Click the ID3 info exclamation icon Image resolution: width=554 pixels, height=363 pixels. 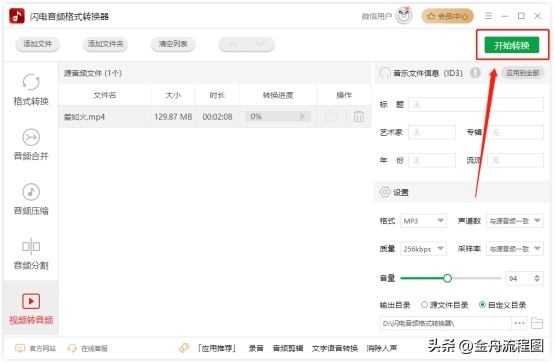pos(475,73)
